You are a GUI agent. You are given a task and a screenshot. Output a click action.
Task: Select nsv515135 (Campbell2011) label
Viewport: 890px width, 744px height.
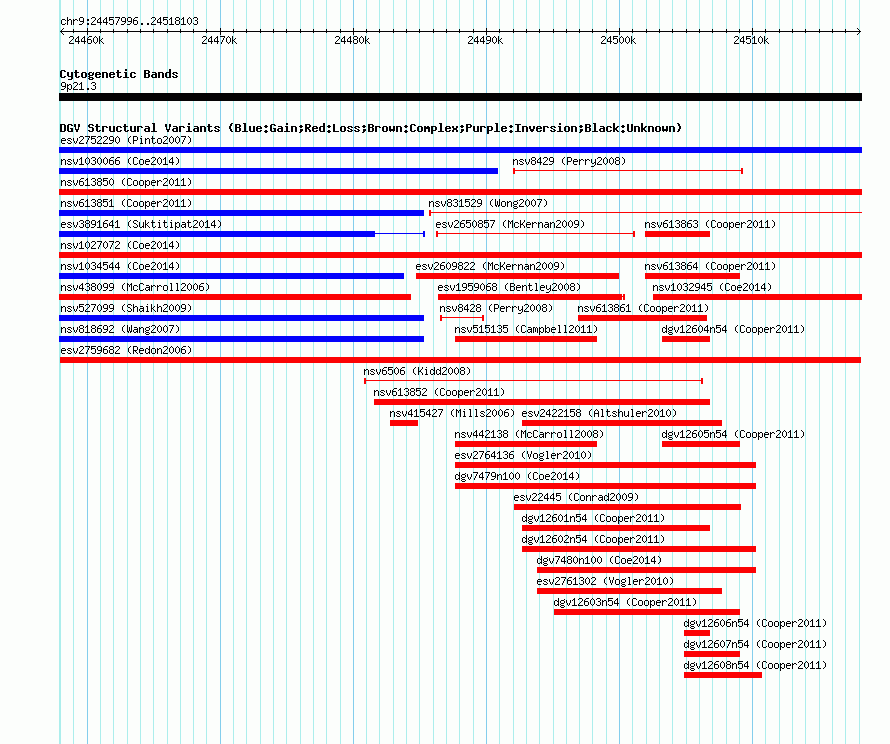click(x=526, y=329)
